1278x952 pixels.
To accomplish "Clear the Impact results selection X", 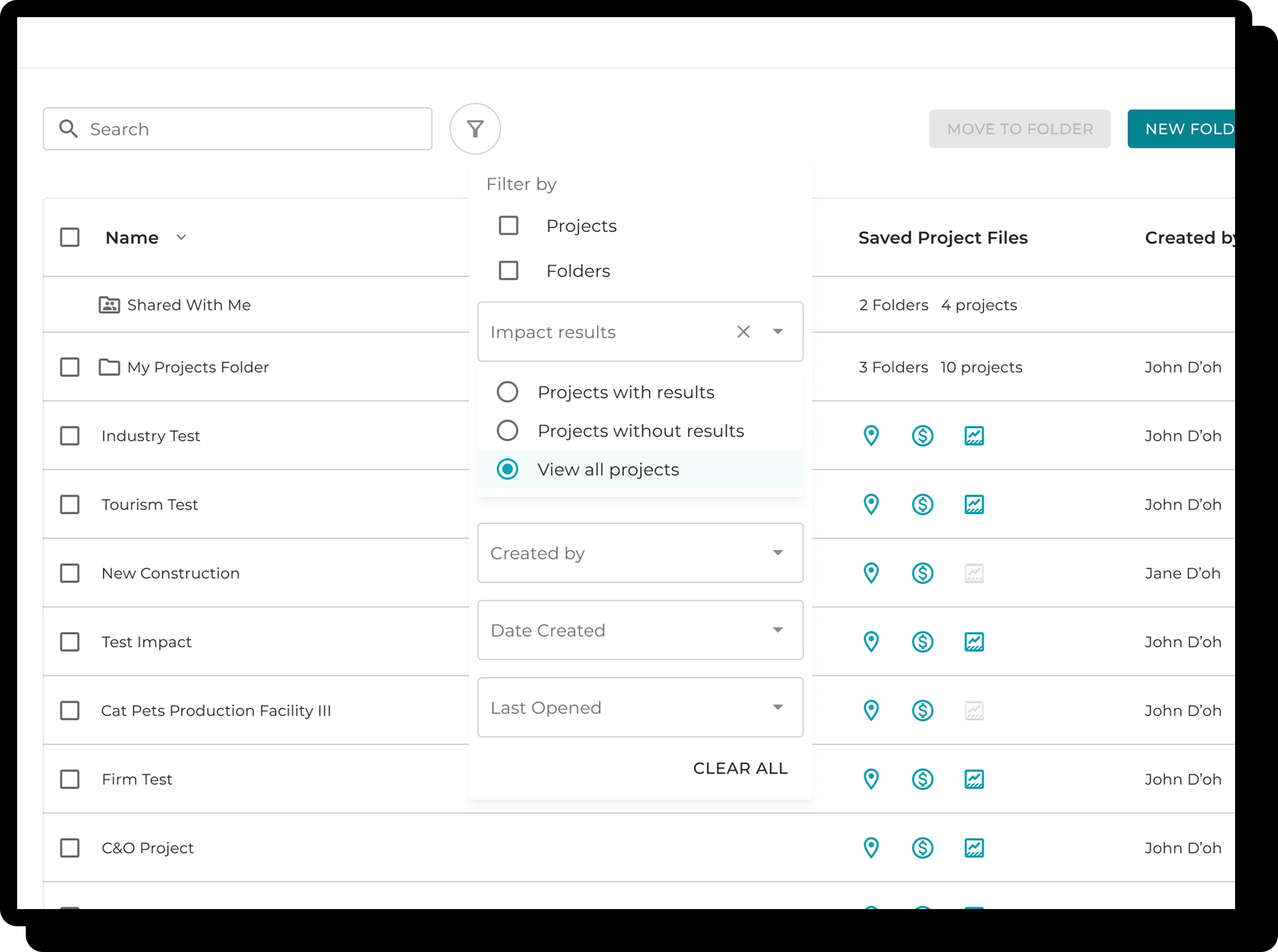I will pos(743,331).
